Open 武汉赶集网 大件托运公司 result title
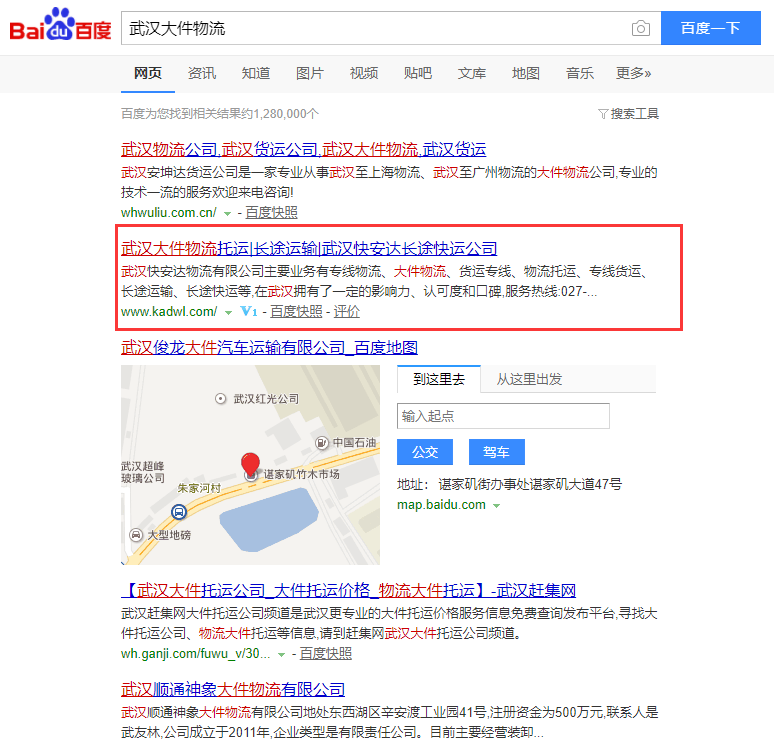This screenshot has height=740, width=774. pyautogui.click(x=348, y=590)
